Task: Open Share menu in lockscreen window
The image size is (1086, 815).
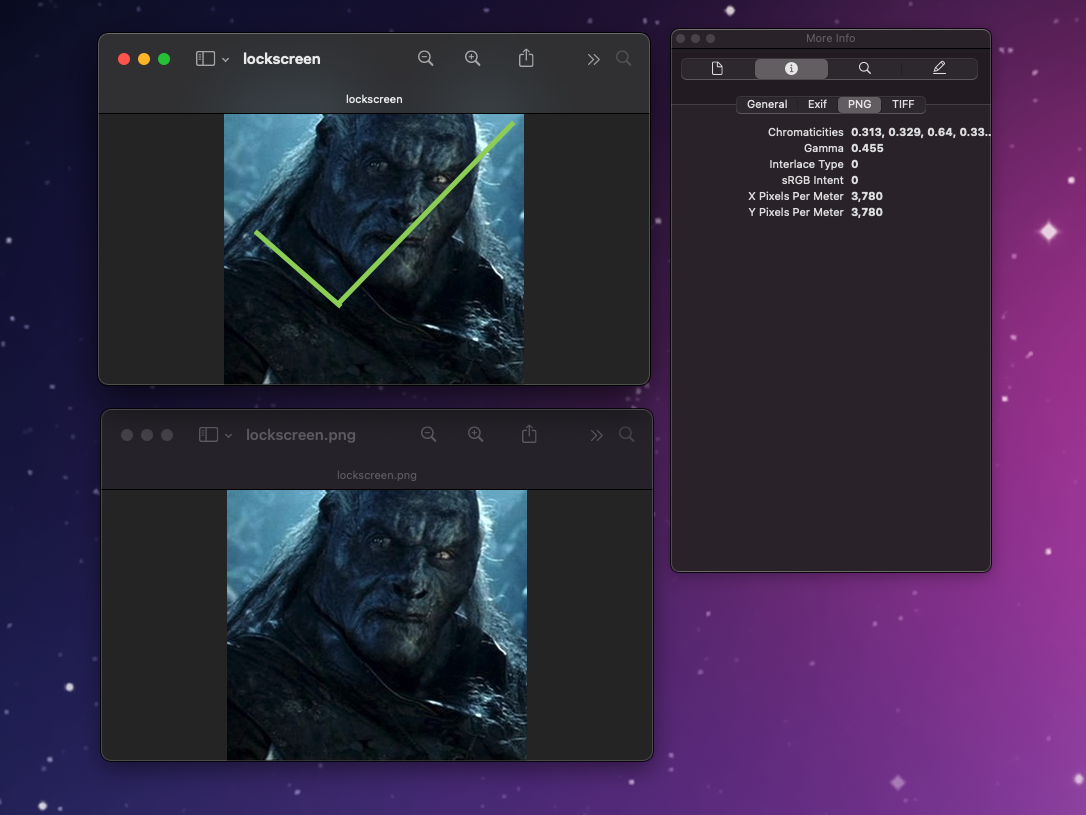Action: click(x=526, y=58)
